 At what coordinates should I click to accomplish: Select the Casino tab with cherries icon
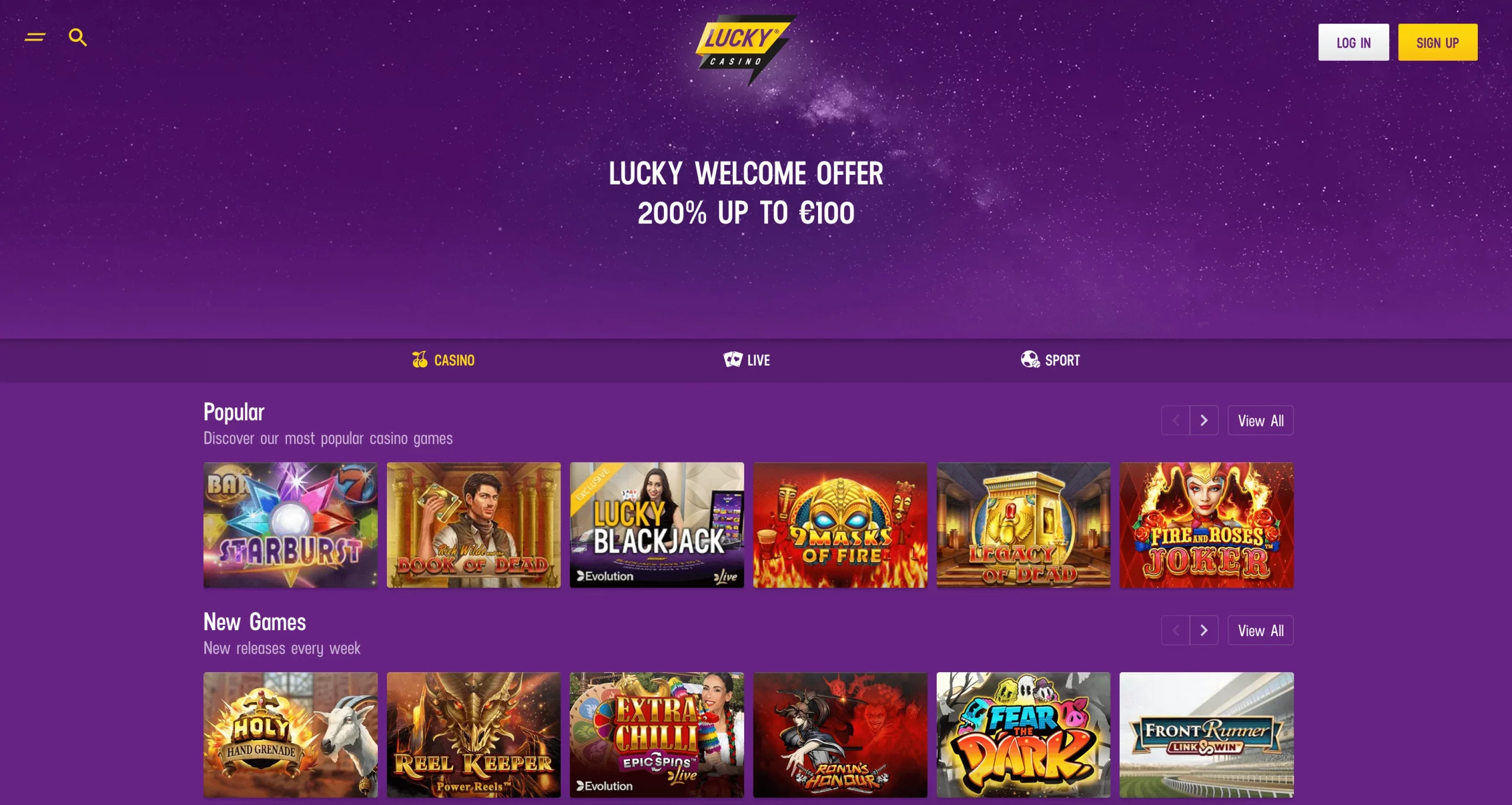443,360
